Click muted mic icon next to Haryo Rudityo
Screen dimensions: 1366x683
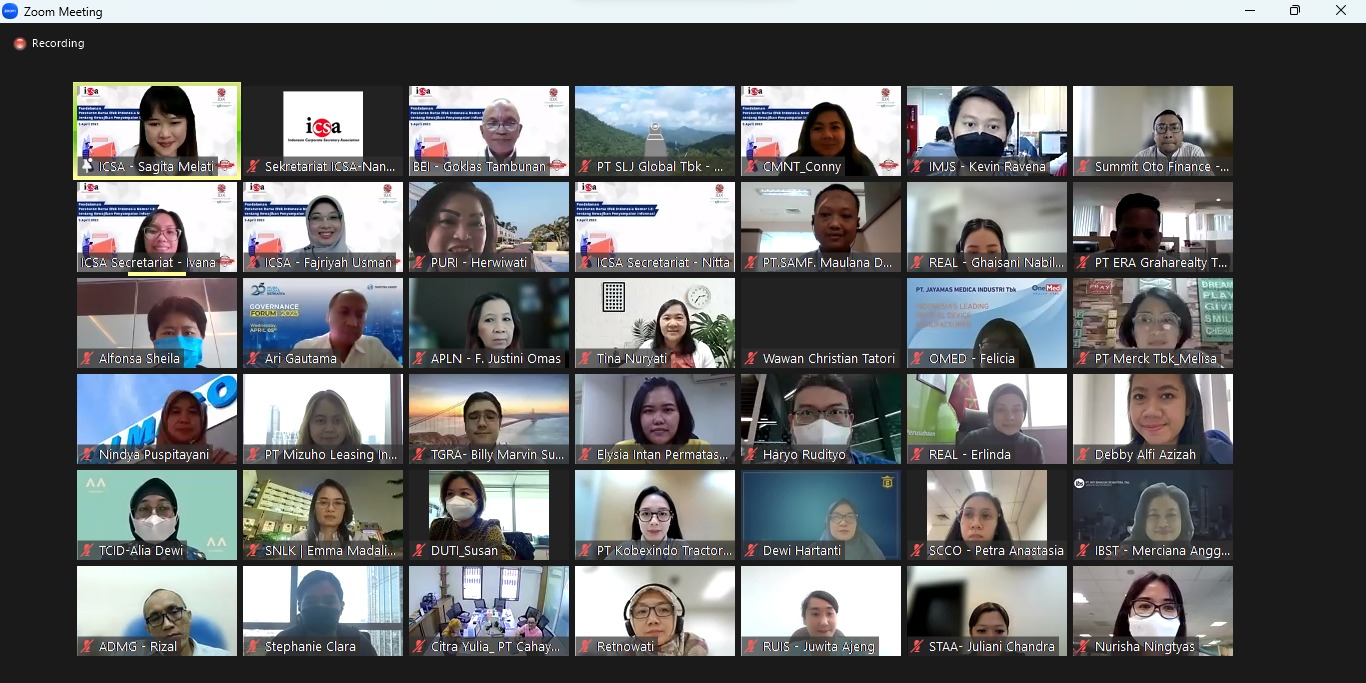click(752, 455)
